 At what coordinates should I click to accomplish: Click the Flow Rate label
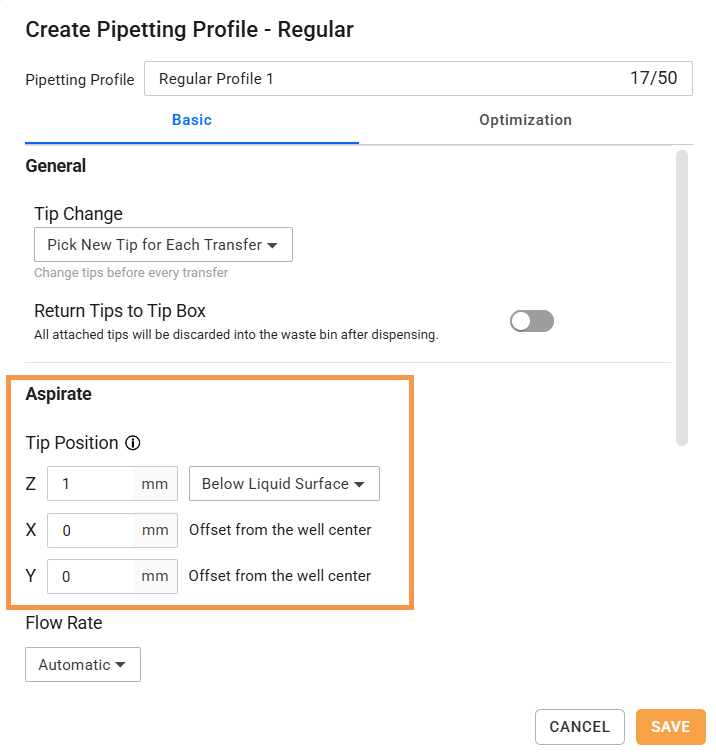64,623
